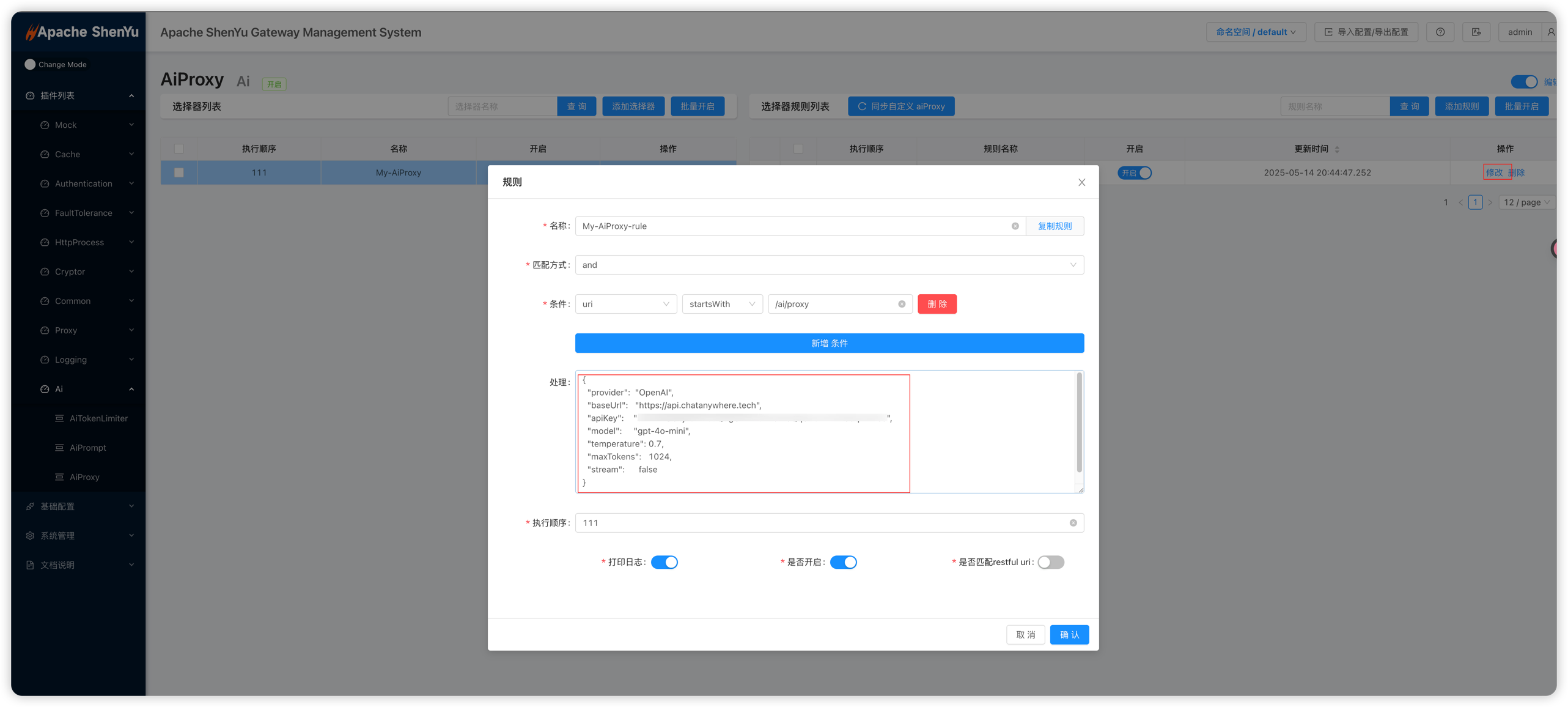Clear the 名称 field with its clear icon
The height and width of the screenshot is (707, 1568).
[x=1015, y=226]
